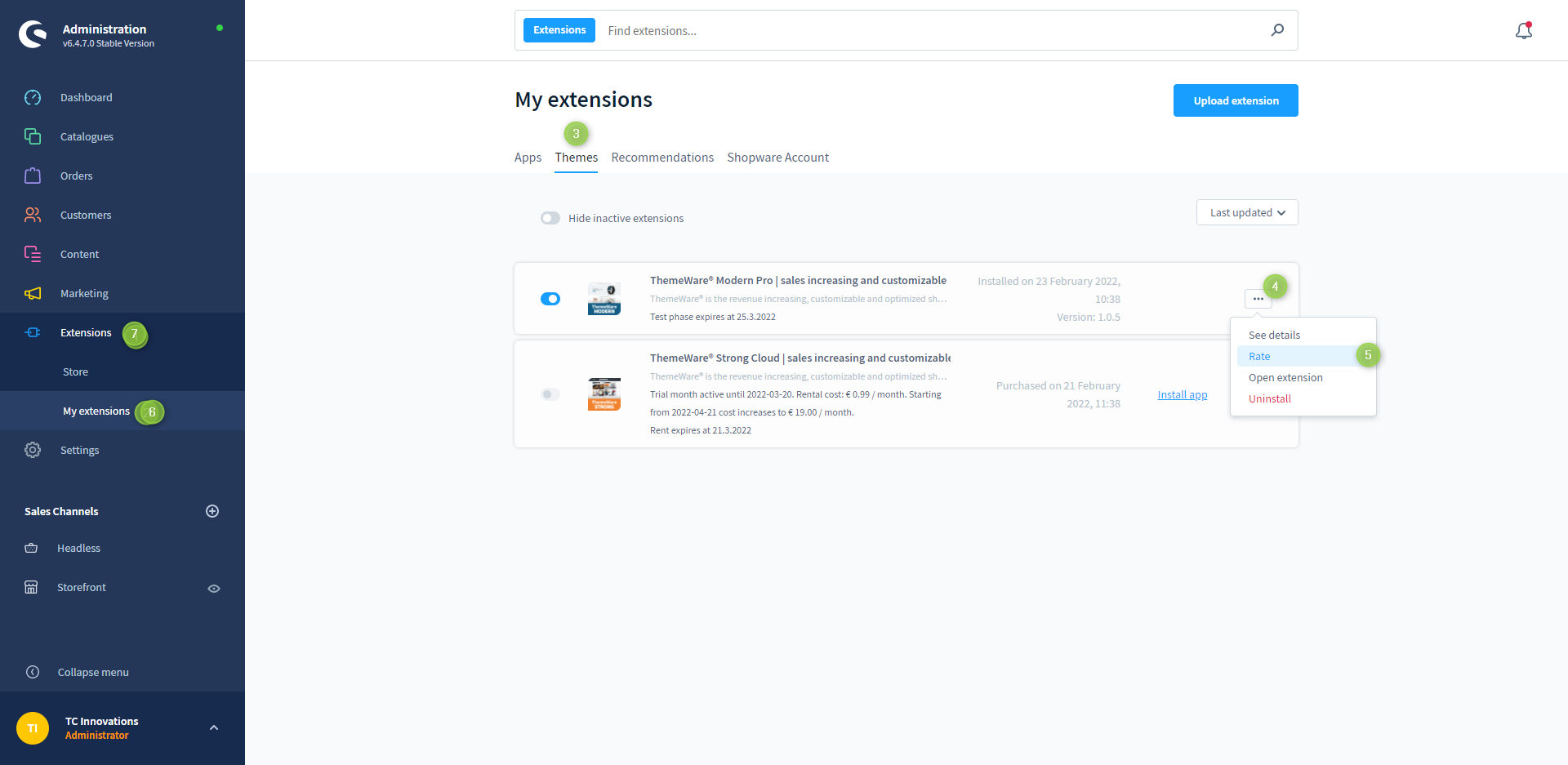The image size is (1568, 765).
Task: Click the 'Rent expires at 21.3.2022' text
Action: point(701,430)
